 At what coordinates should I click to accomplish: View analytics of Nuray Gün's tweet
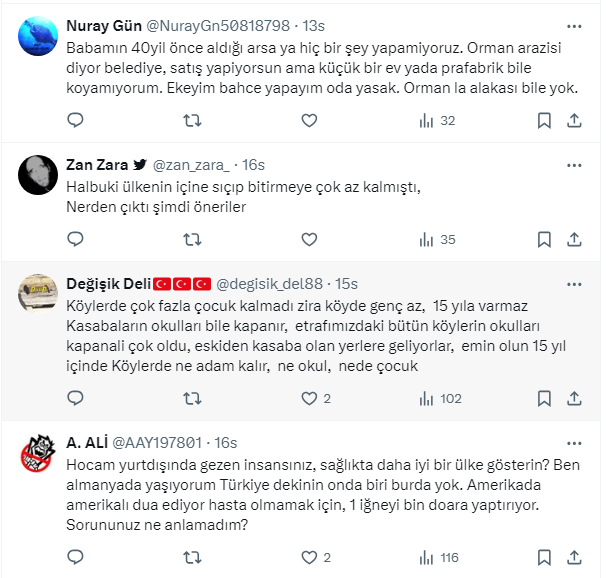tap(436, 120)
